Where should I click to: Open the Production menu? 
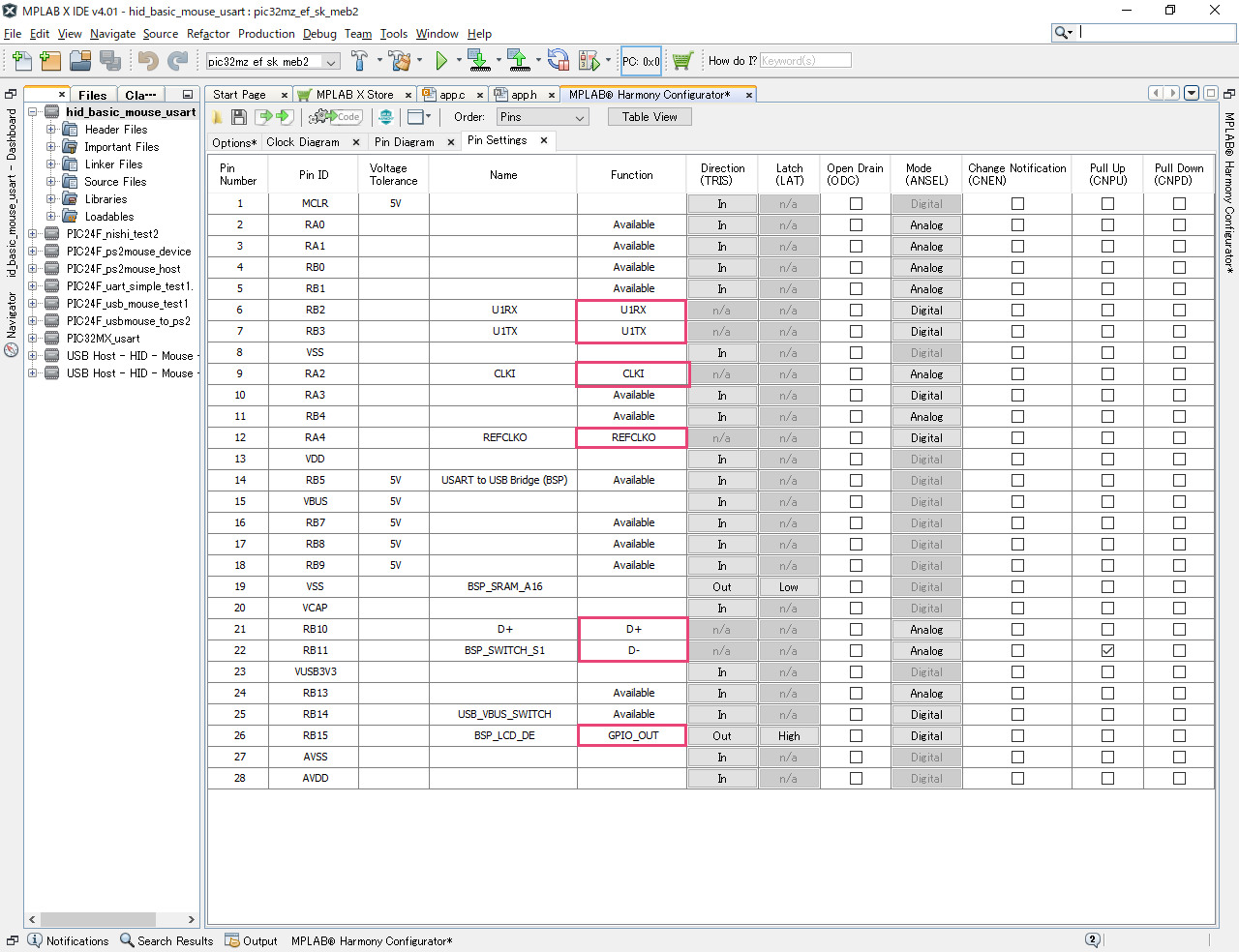[x=266, y=34]
